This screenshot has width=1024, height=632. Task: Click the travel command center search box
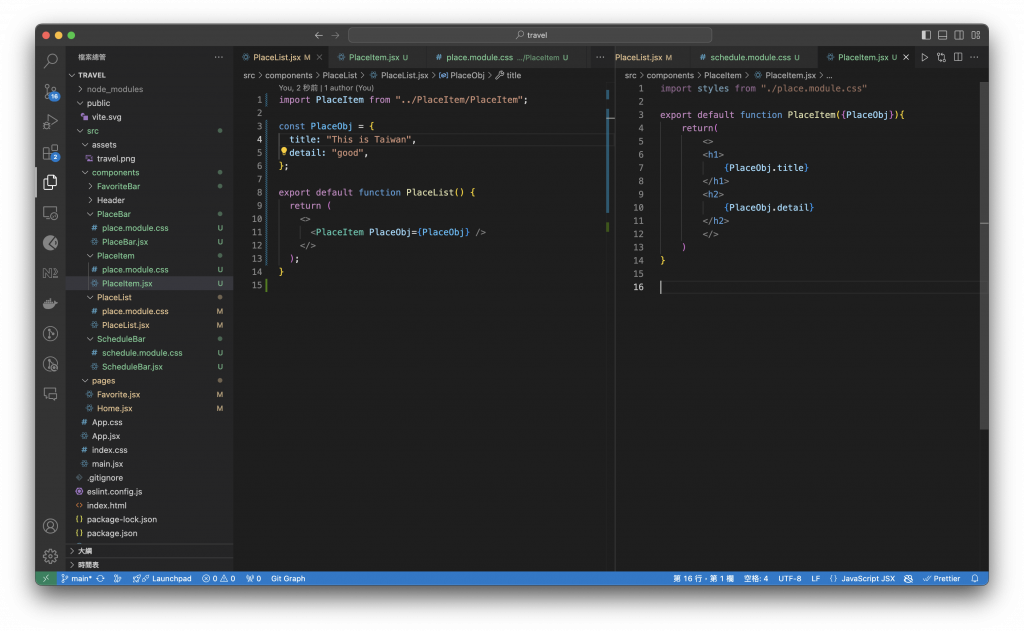pyautogui.click(x=530, y=35)
